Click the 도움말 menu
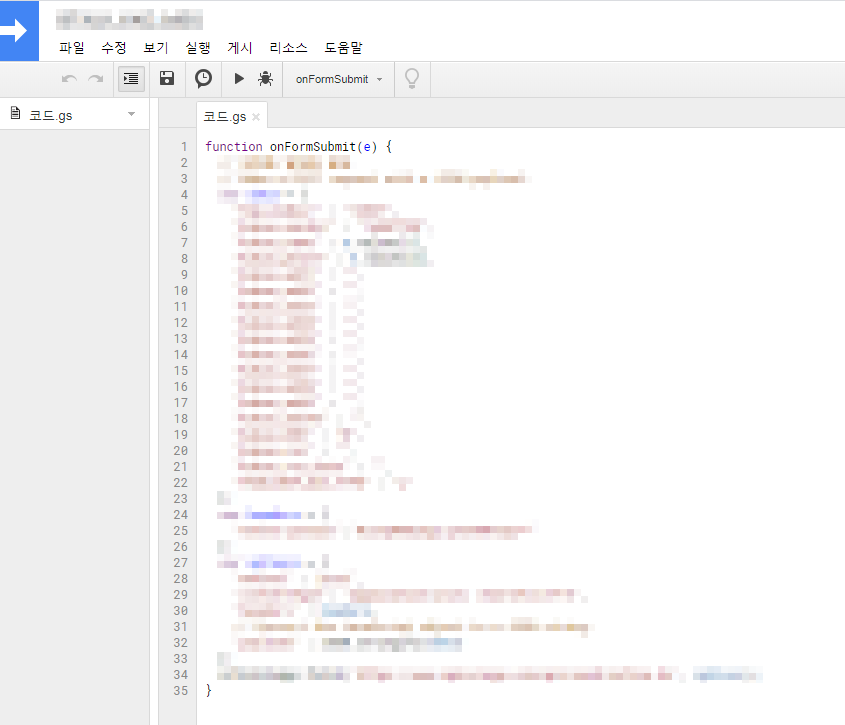The height and width of the screenshot is (725, 845). tap(343, 47)
